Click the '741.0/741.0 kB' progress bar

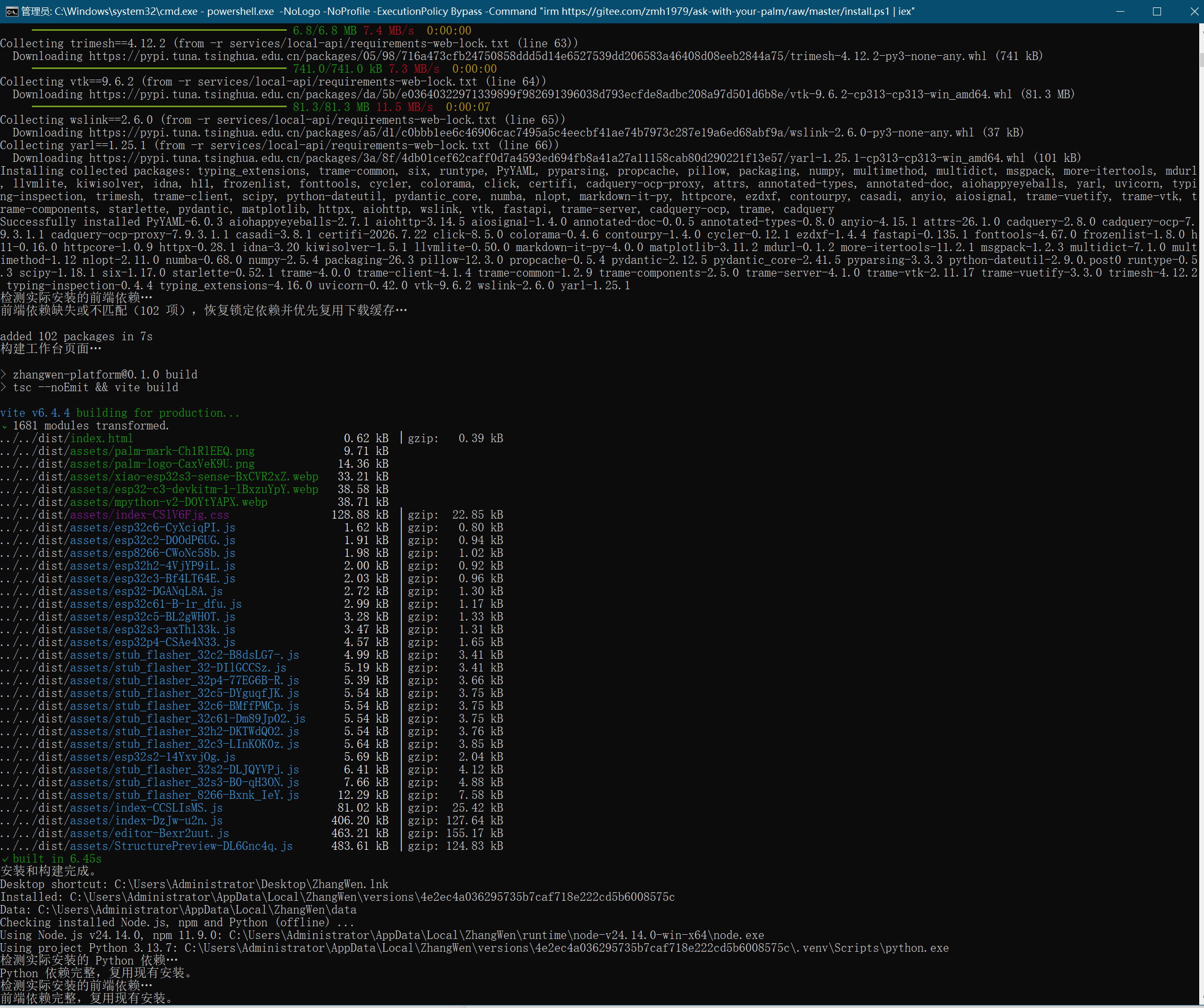159,69
